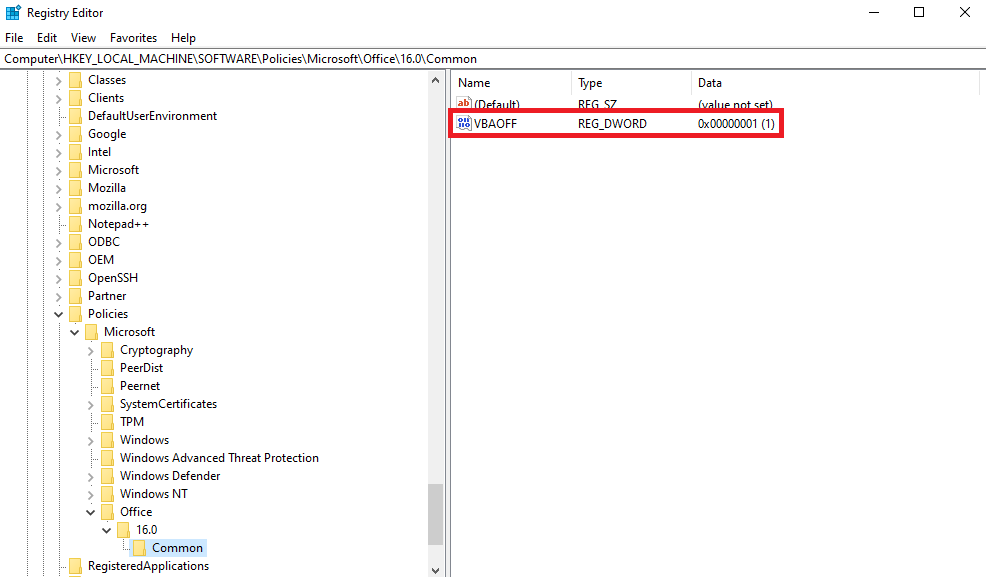Select Windows Advanced Threat Protection key
This screenshot has height=577, width=986.
click(219, 458)
